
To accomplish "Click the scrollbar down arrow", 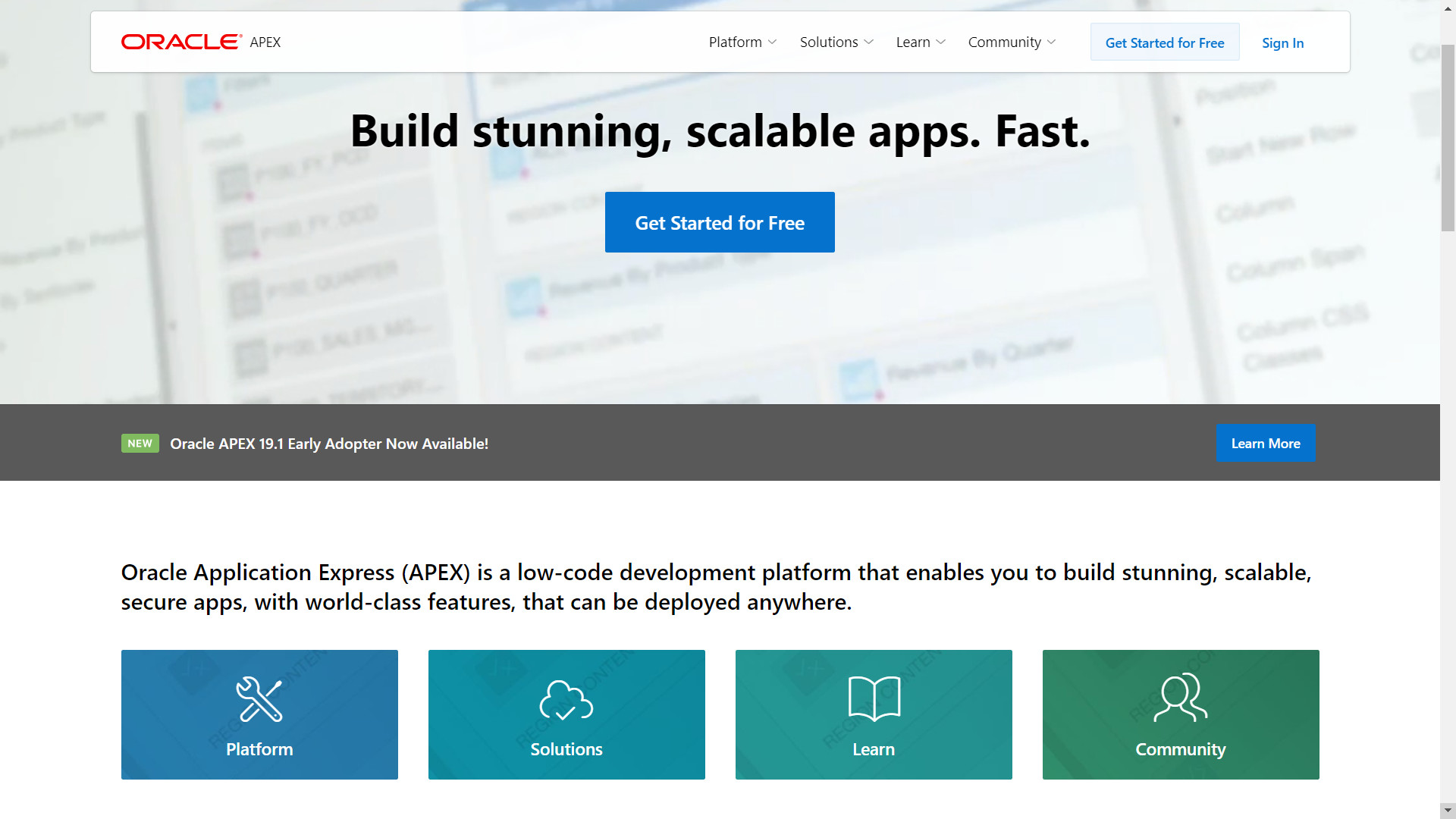I will tap(1448, 810).
